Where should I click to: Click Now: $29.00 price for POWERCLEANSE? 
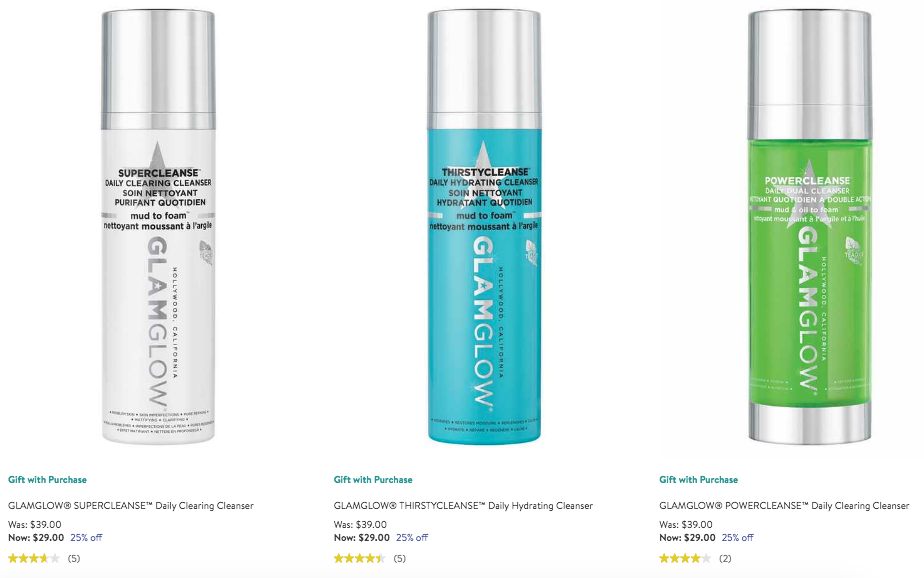[687, 537]
